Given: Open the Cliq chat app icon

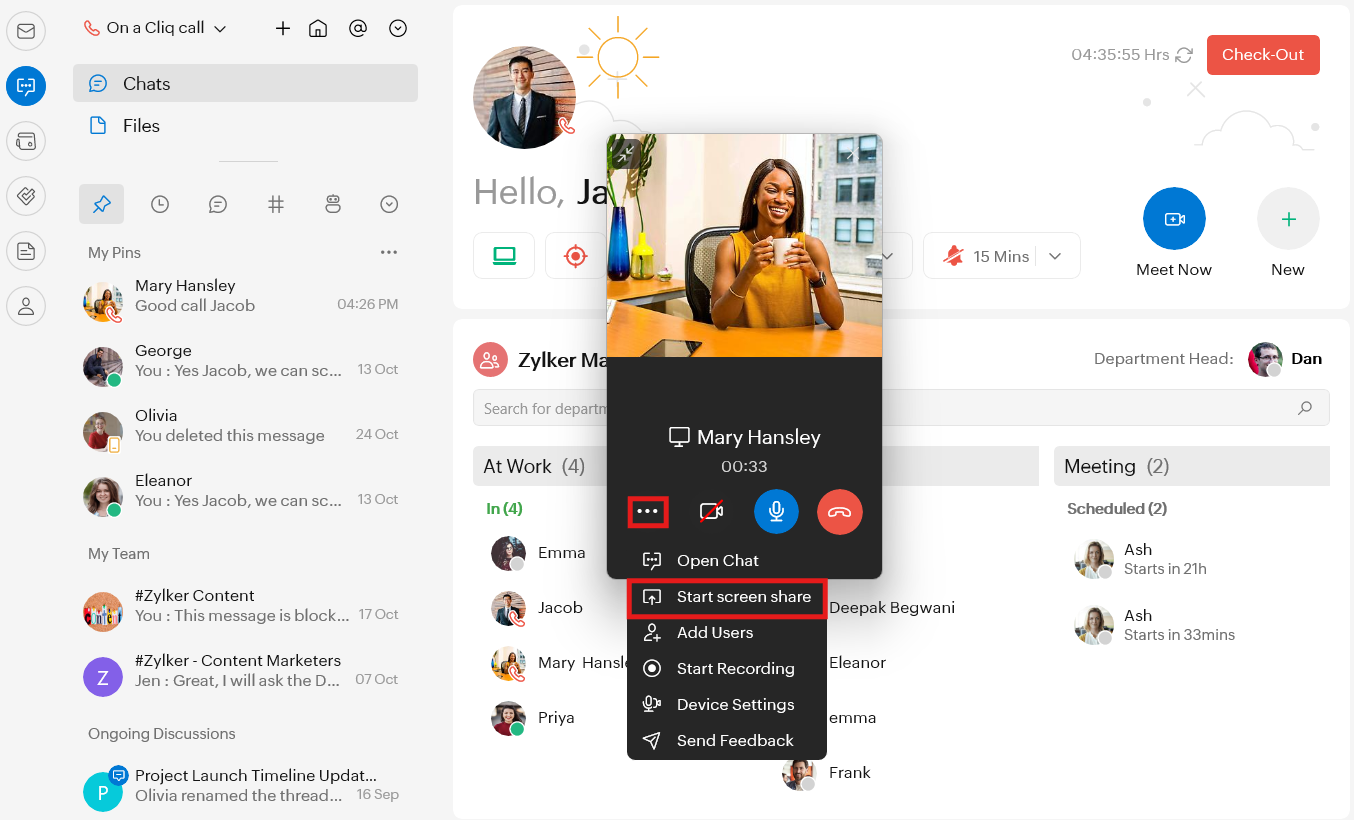Looking at the screenshot, I should [26, 86].
